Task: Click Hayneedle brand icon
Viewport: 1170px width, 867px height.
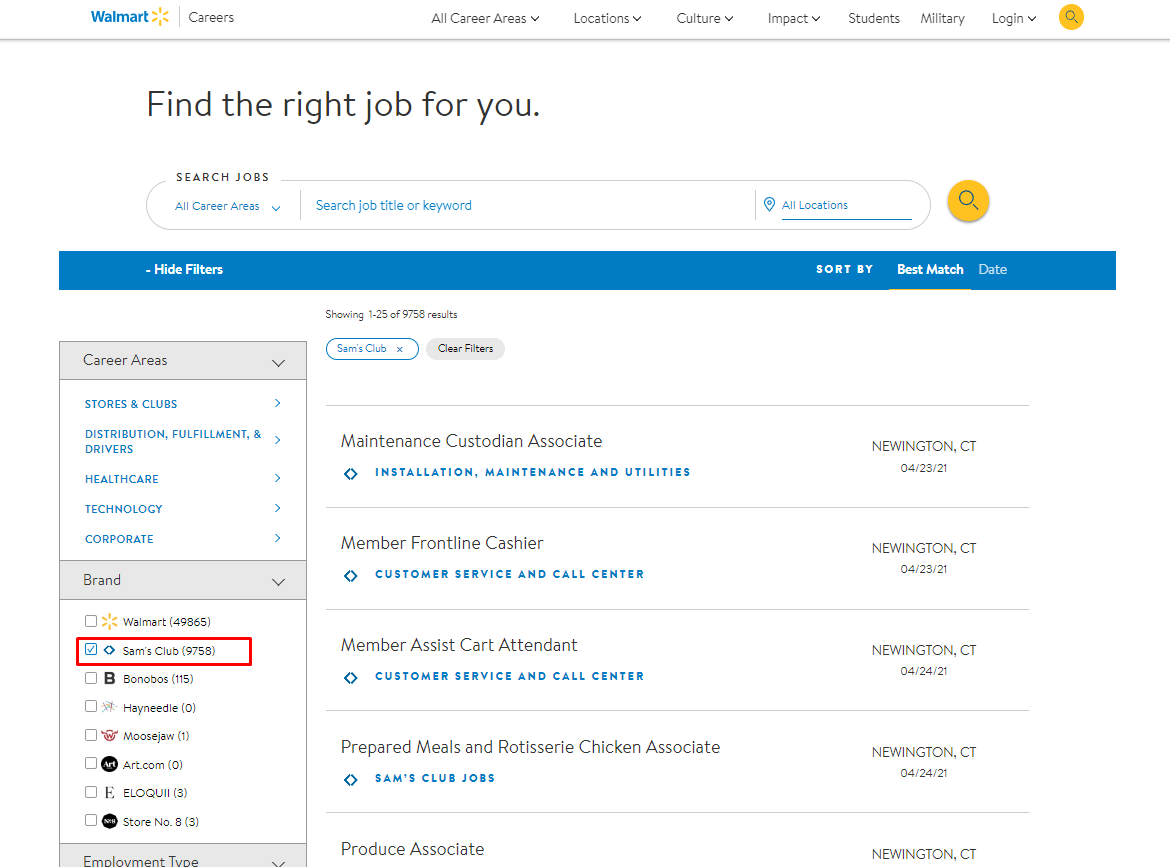Action: [x=110, y=707]
